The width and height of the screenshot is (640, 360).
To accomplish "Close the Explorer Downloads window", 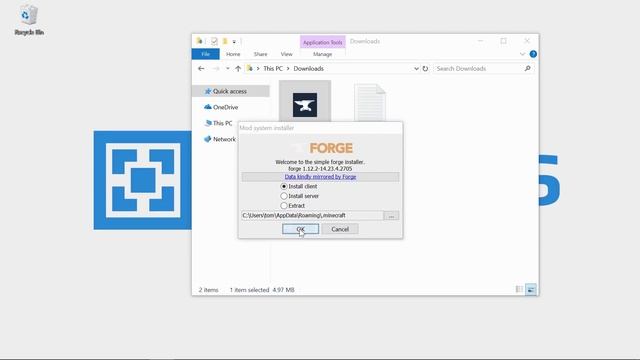I will (x=527, y=41).
